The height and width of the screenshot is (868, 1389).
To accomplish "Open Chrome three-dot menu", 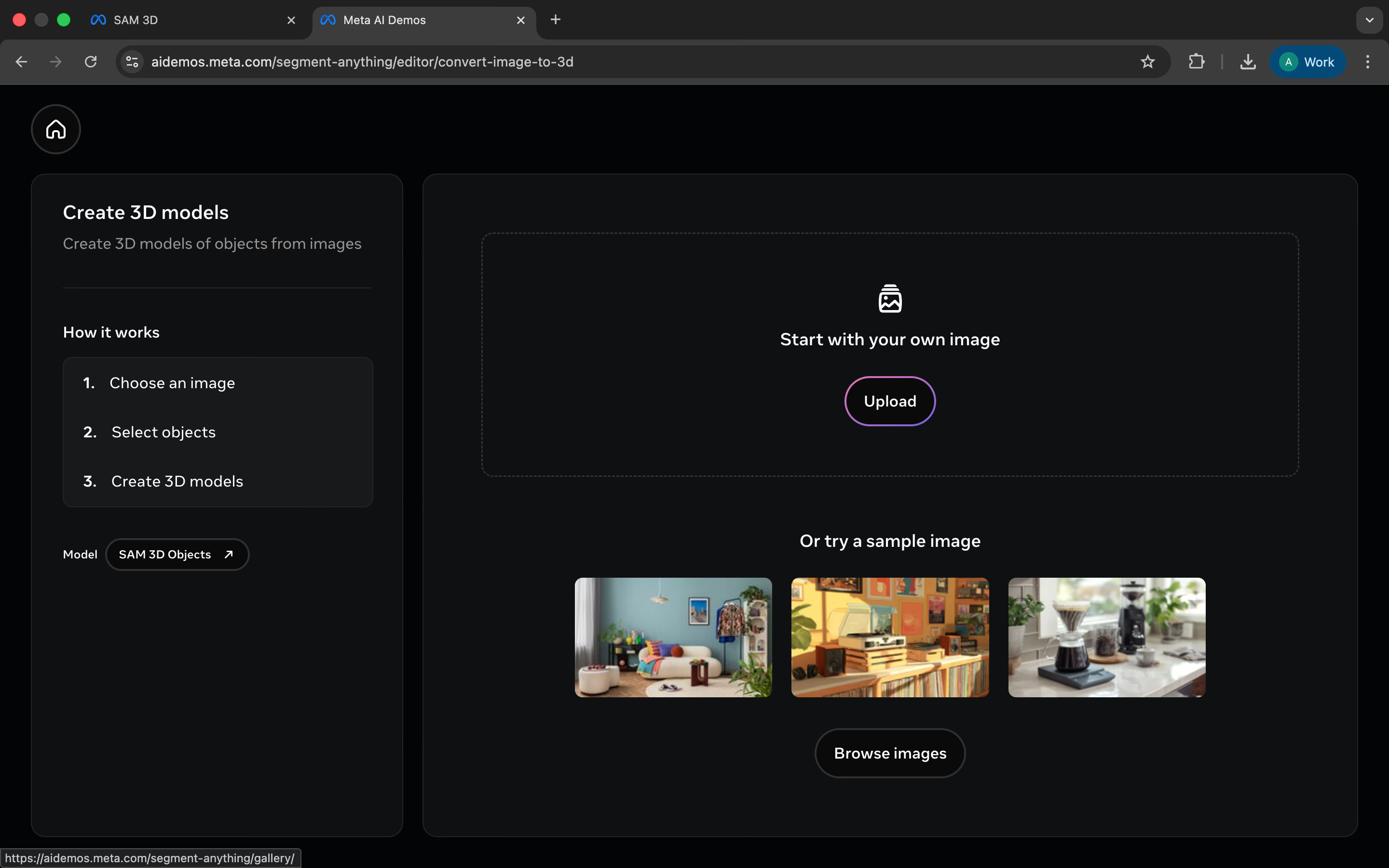I will tap(1368, 62).
